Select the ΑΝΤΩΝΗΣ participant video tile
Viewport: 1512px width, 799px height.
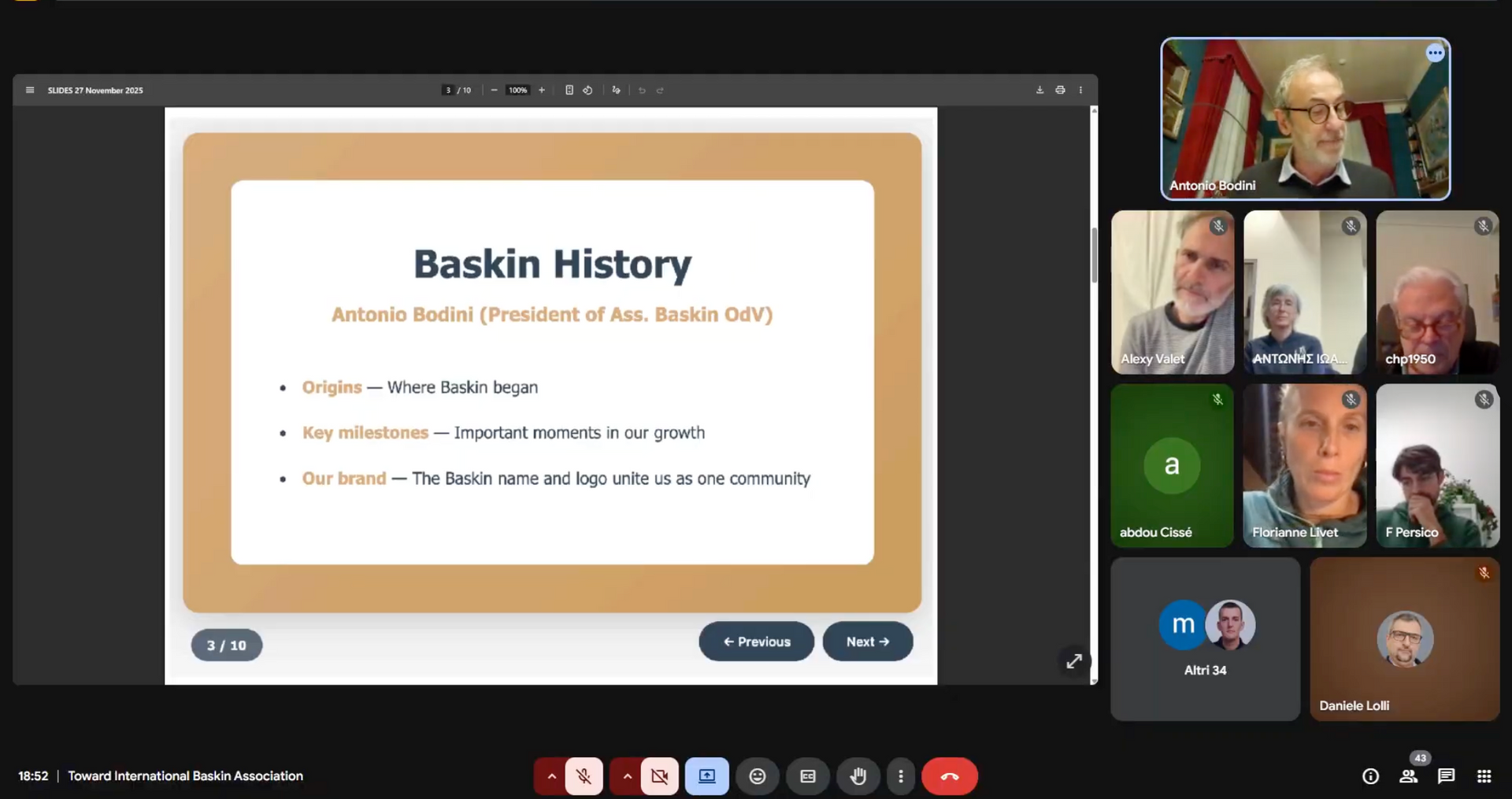coord(1305,292)
